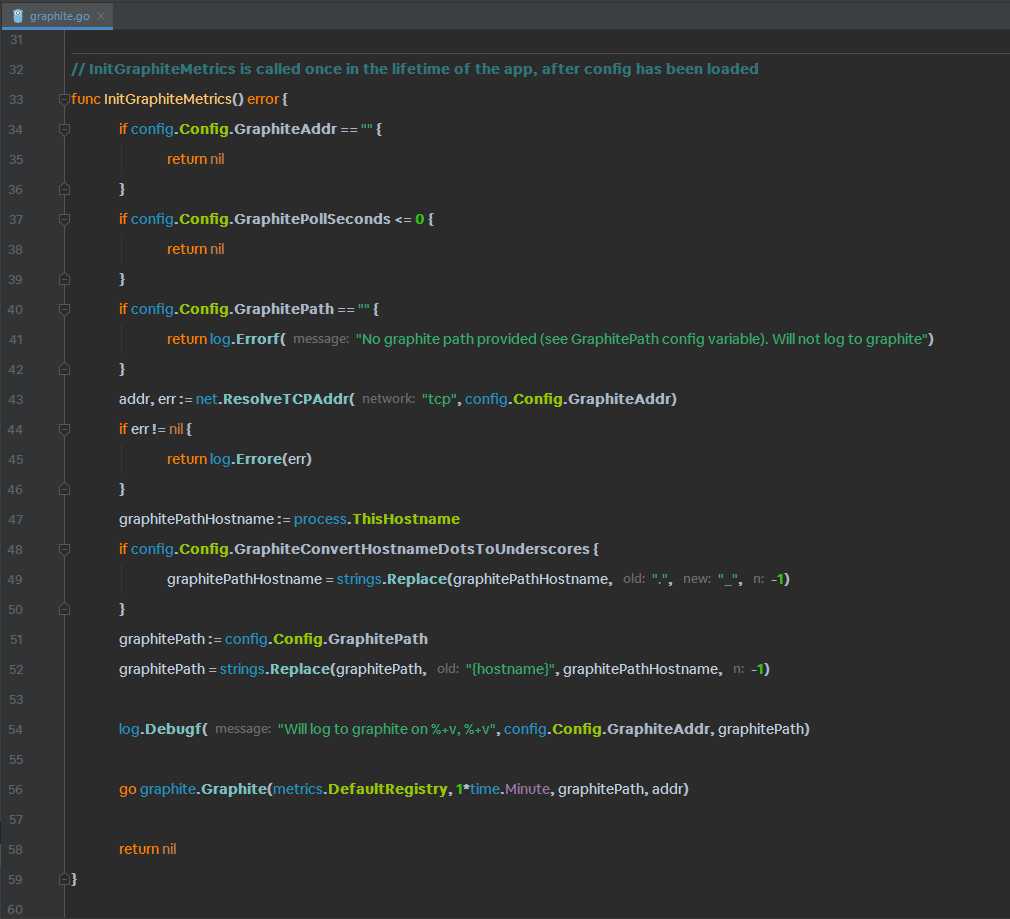The width and height of the screenshot is (1010, 919).
Task: Collapse the GraphitePollSeconds if-block at line 37
Action: point(64,220)
